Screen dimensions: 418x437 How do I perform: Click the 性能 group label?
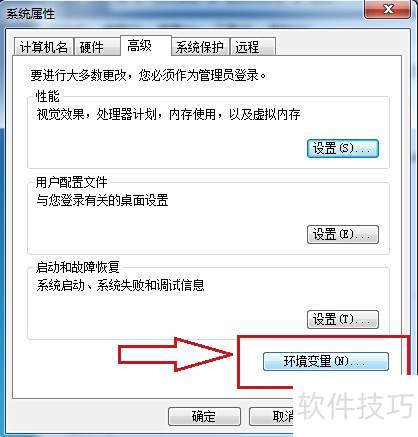click(x=47, y=97)
